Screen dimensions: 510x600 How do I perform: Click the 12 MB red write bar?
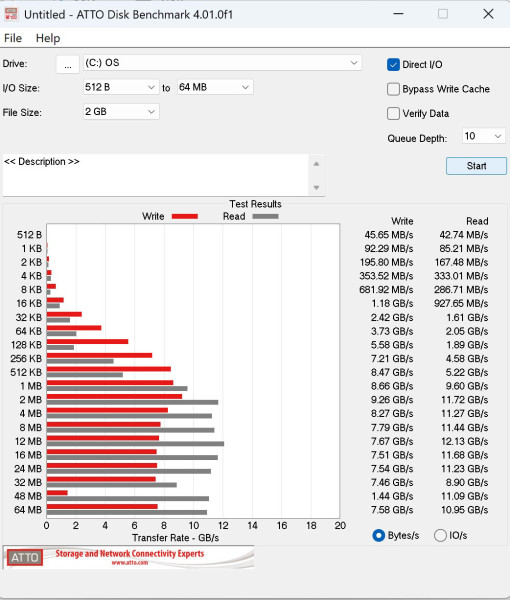point(103,438)
